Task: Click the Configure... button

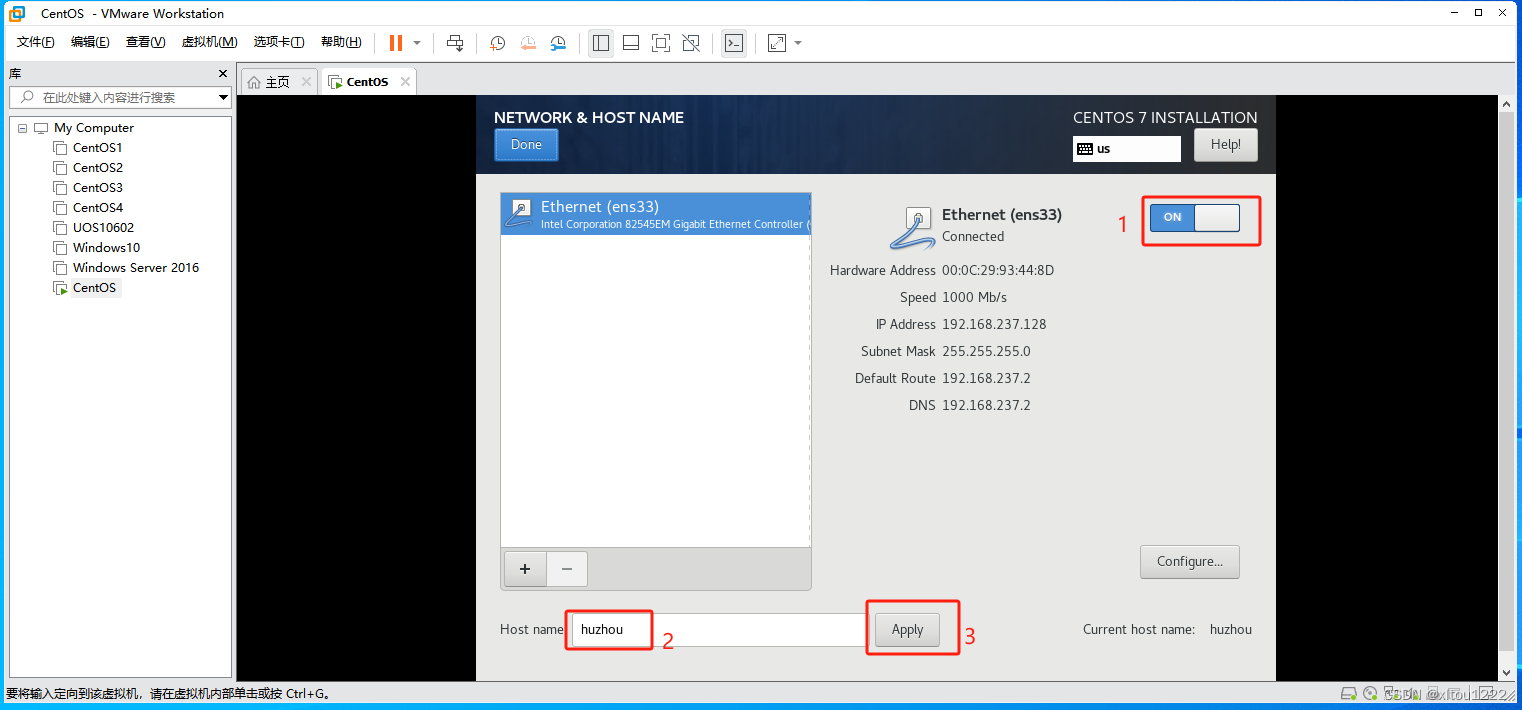Action: coord(1190,562)
